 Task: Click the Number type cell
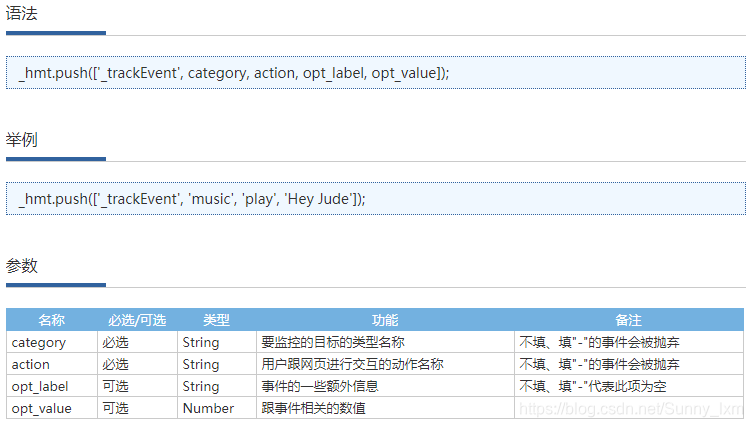(217, 408)
